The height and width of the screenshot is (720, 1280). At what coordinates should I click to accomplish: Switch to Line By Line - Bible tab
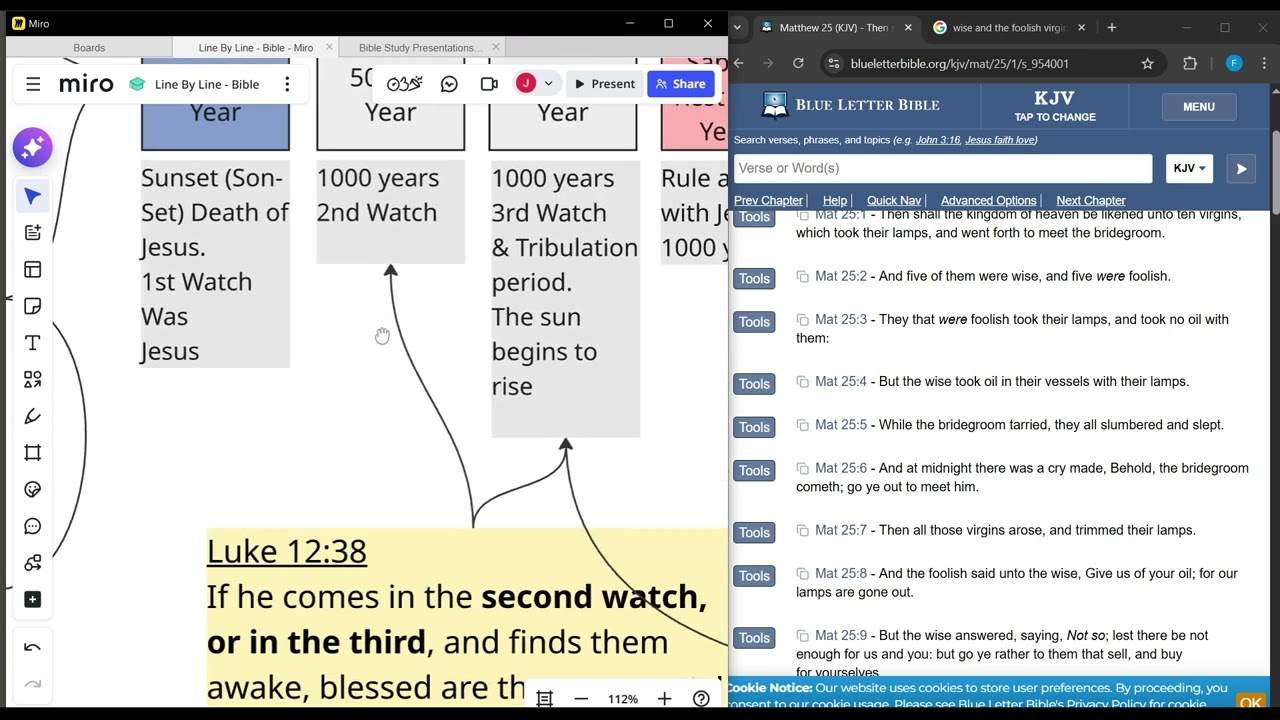click(x=255, y=47)
